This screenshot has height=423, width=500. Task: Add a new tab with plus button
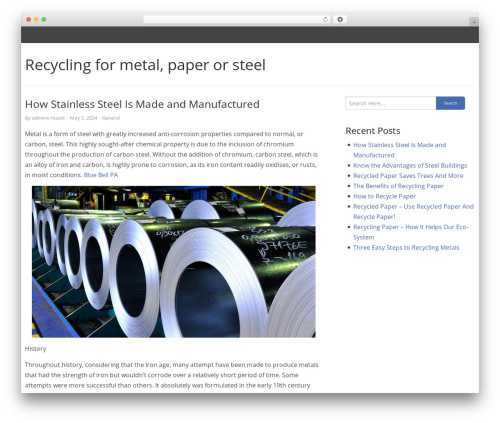(x=474, y=22)
